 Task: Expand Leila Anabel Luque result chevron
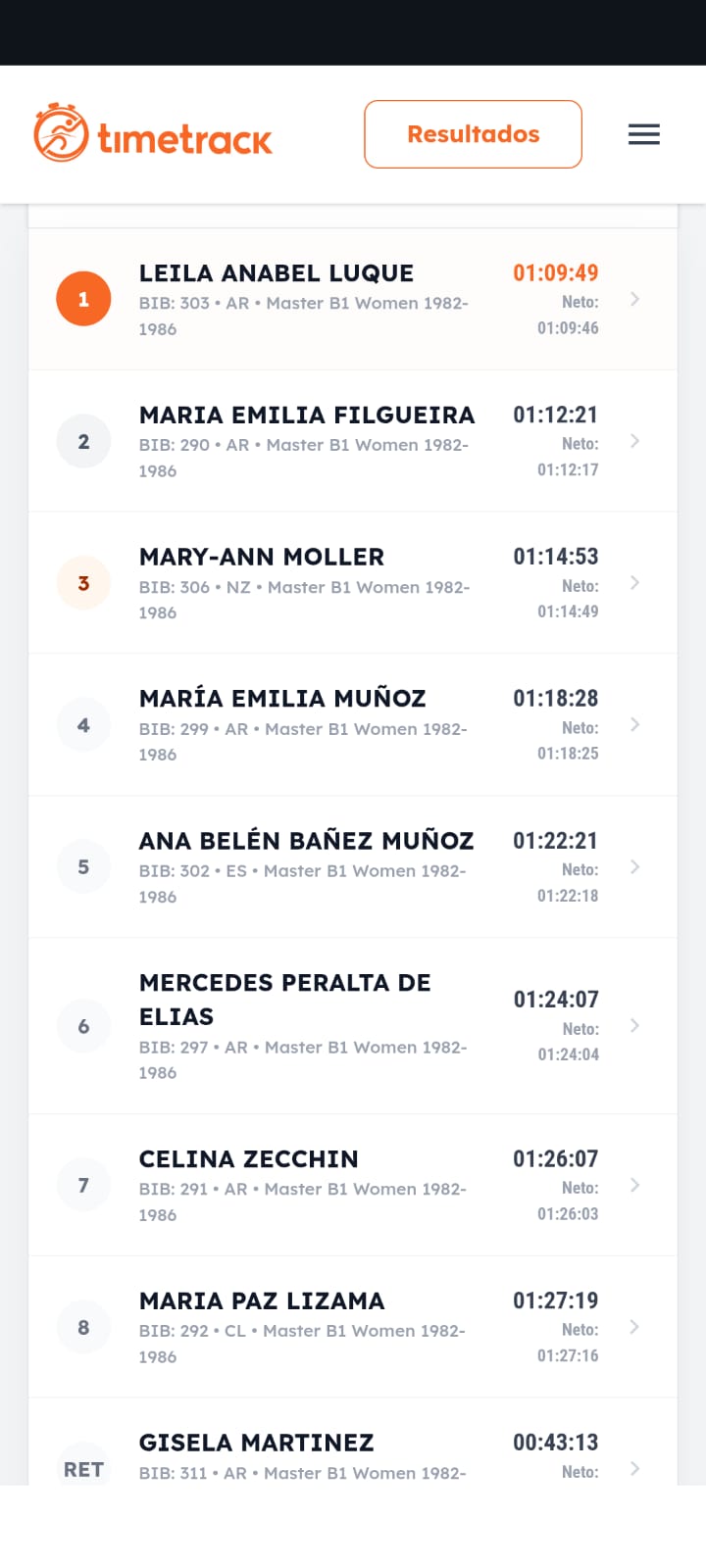pos(635,299)
